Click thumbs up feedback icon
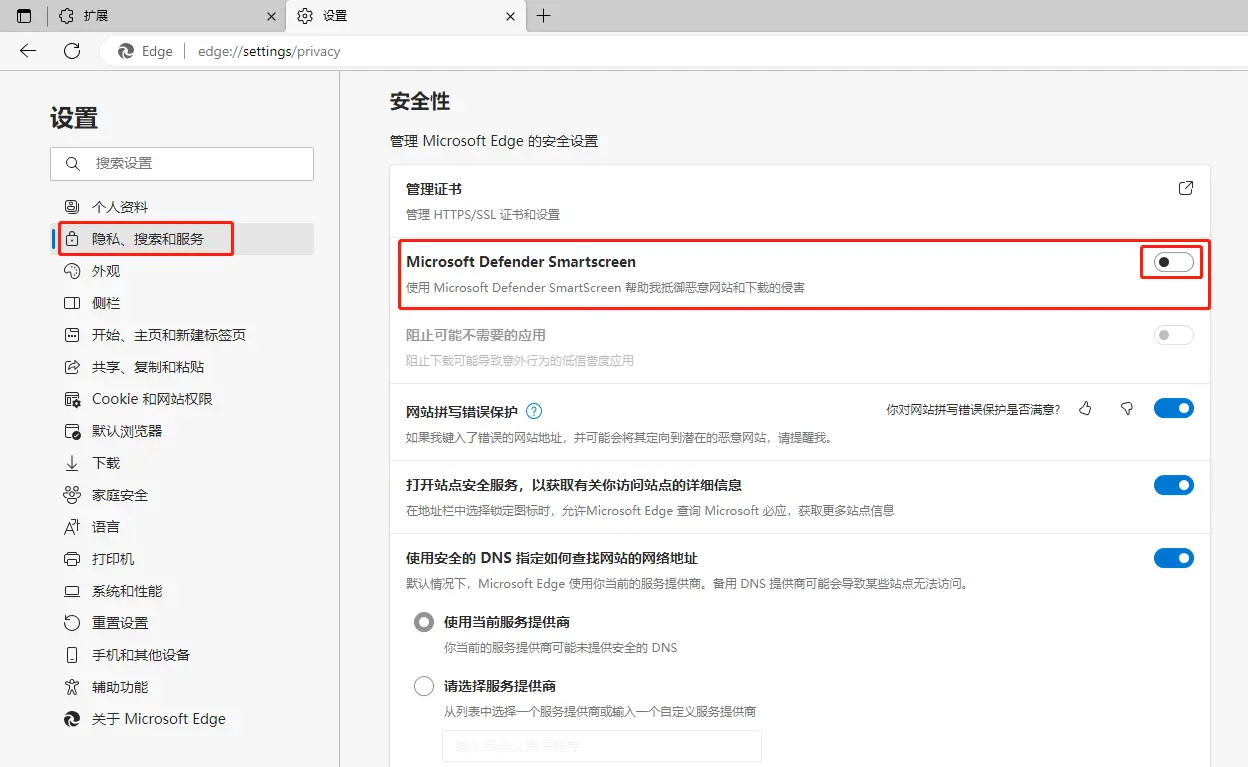1248x767 pixels. [1086, 409]
